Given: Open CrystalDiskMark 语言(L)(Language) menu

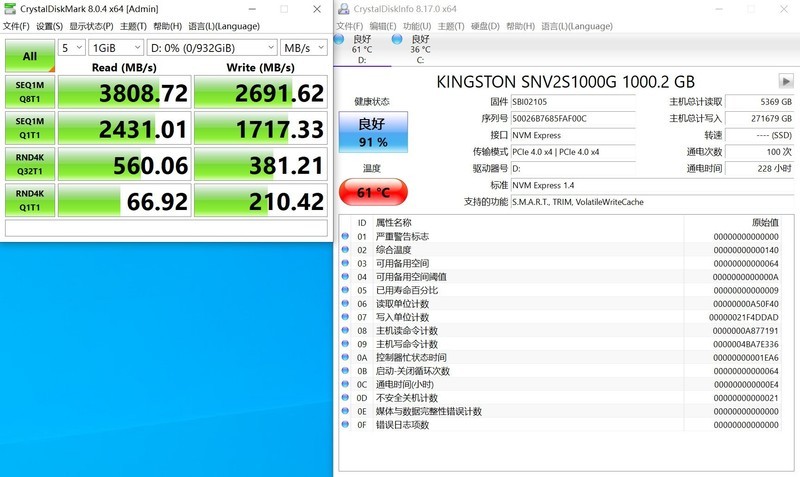Looking at the screenshot, I should coord(224,26).
